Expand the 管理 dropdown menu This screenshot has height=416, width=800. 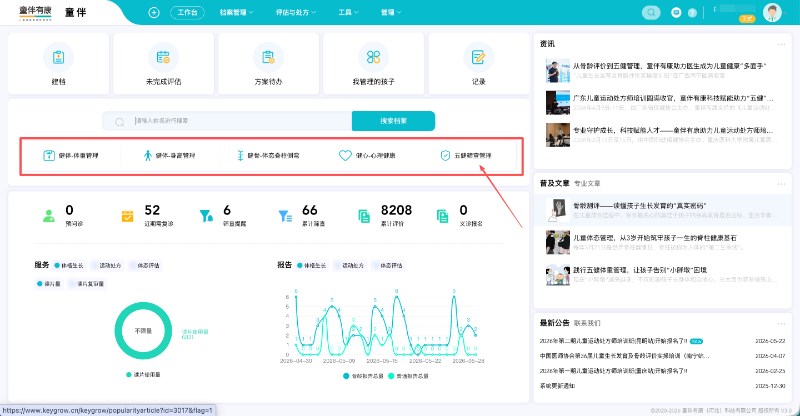point(391,13)
